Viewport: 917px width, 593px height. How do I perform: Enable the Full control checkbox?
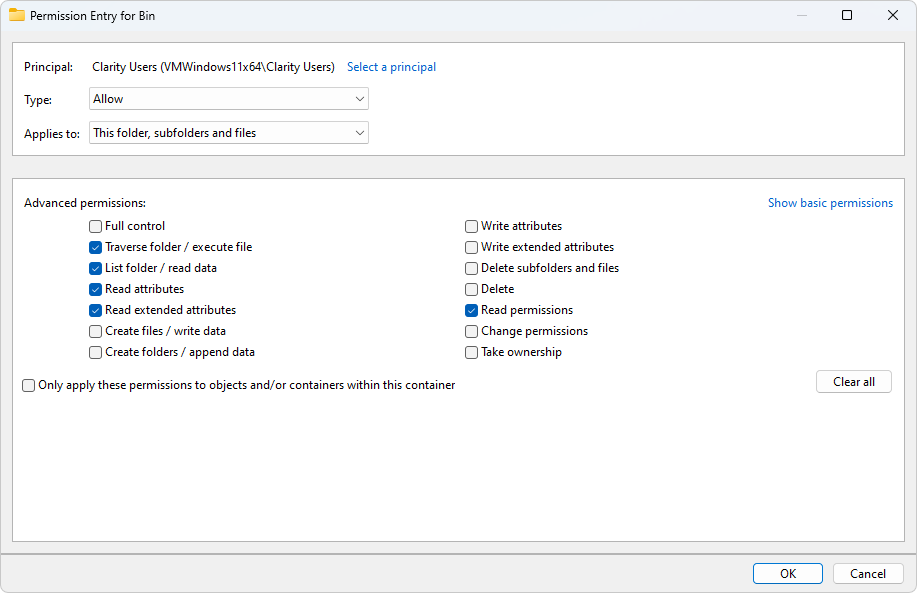95,226
